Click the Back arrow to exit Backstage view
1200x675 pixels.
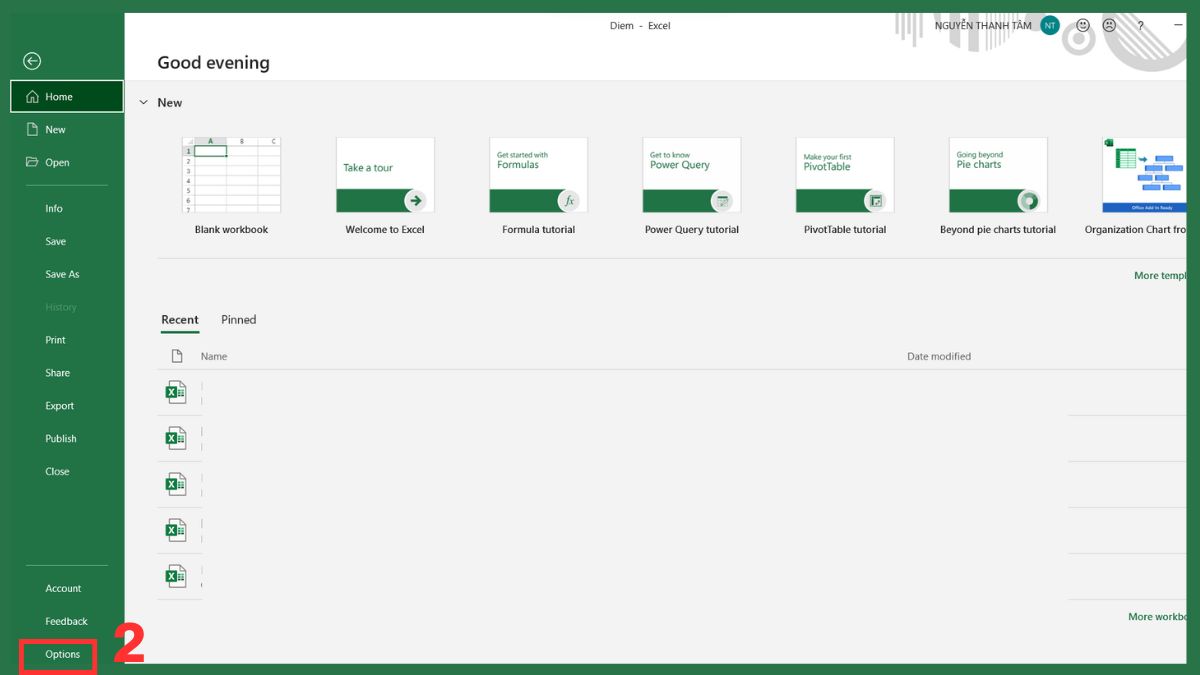[32, 61]
